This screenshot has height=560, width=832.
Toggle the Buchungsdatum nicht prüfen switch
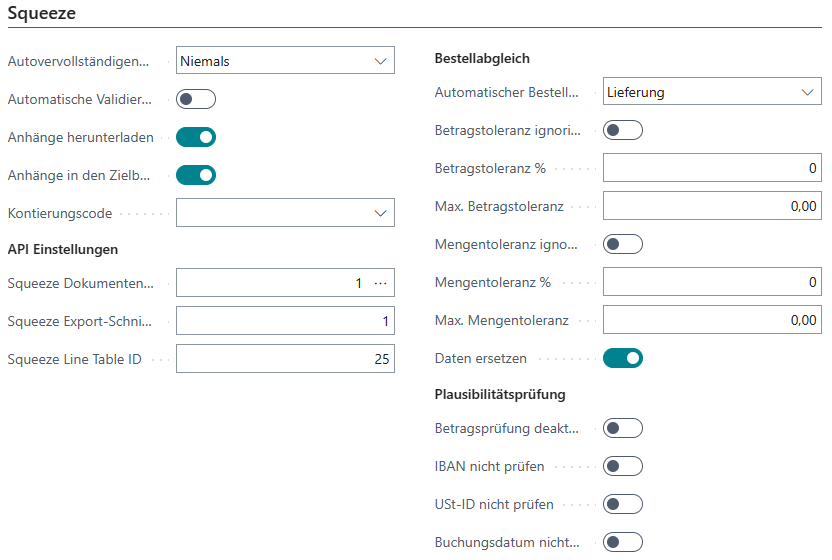[x=623, y=542]
